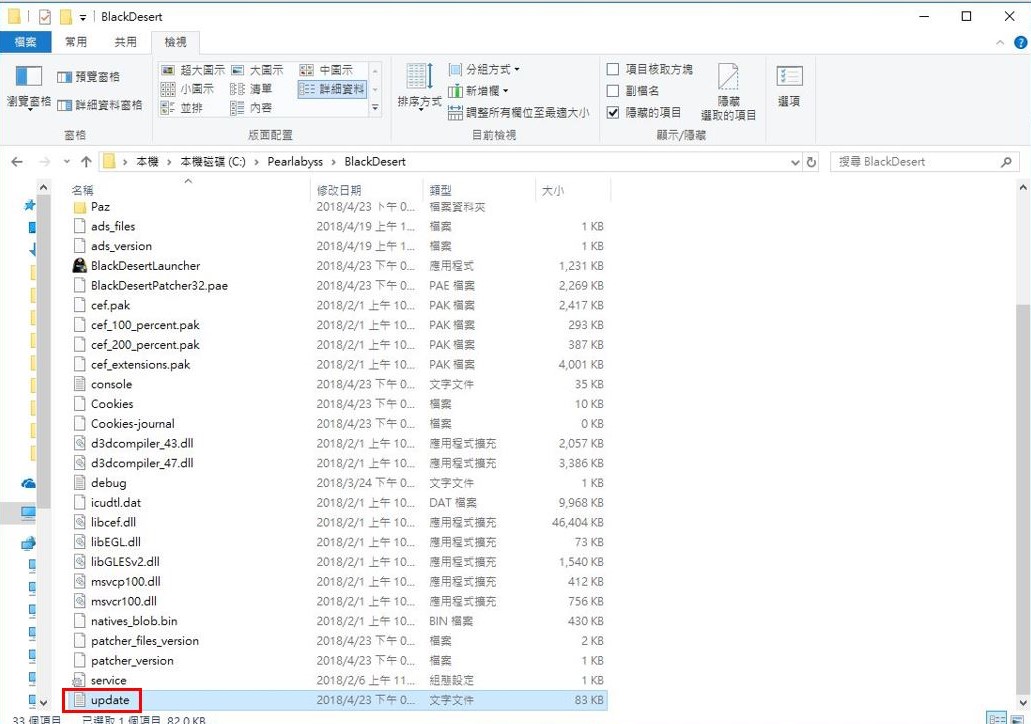Switch to content layout
Screen dimensions: 1031x724
pos(251,108)
